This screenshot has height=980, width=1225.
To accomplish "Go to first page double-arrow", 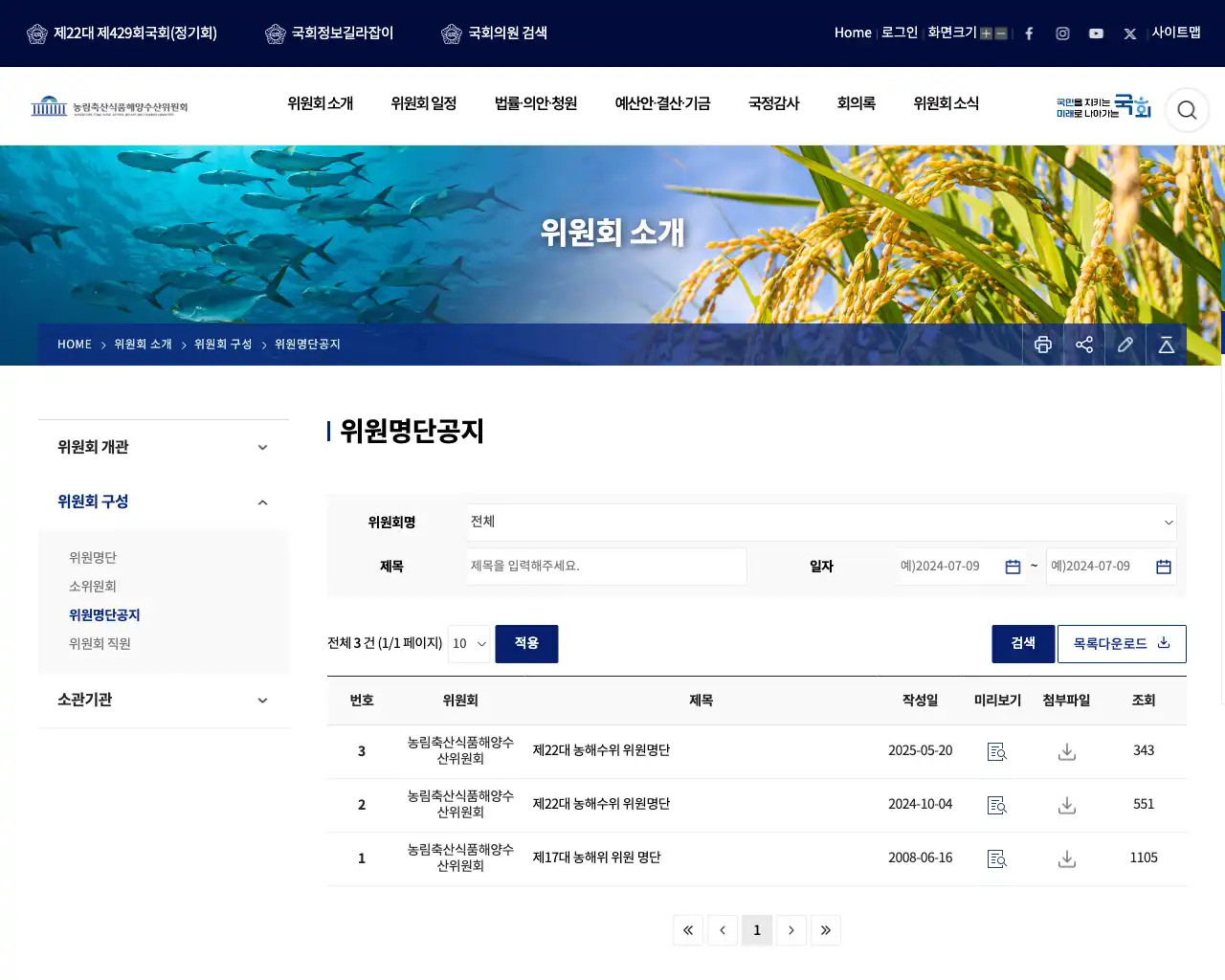I will click(688, 930).
